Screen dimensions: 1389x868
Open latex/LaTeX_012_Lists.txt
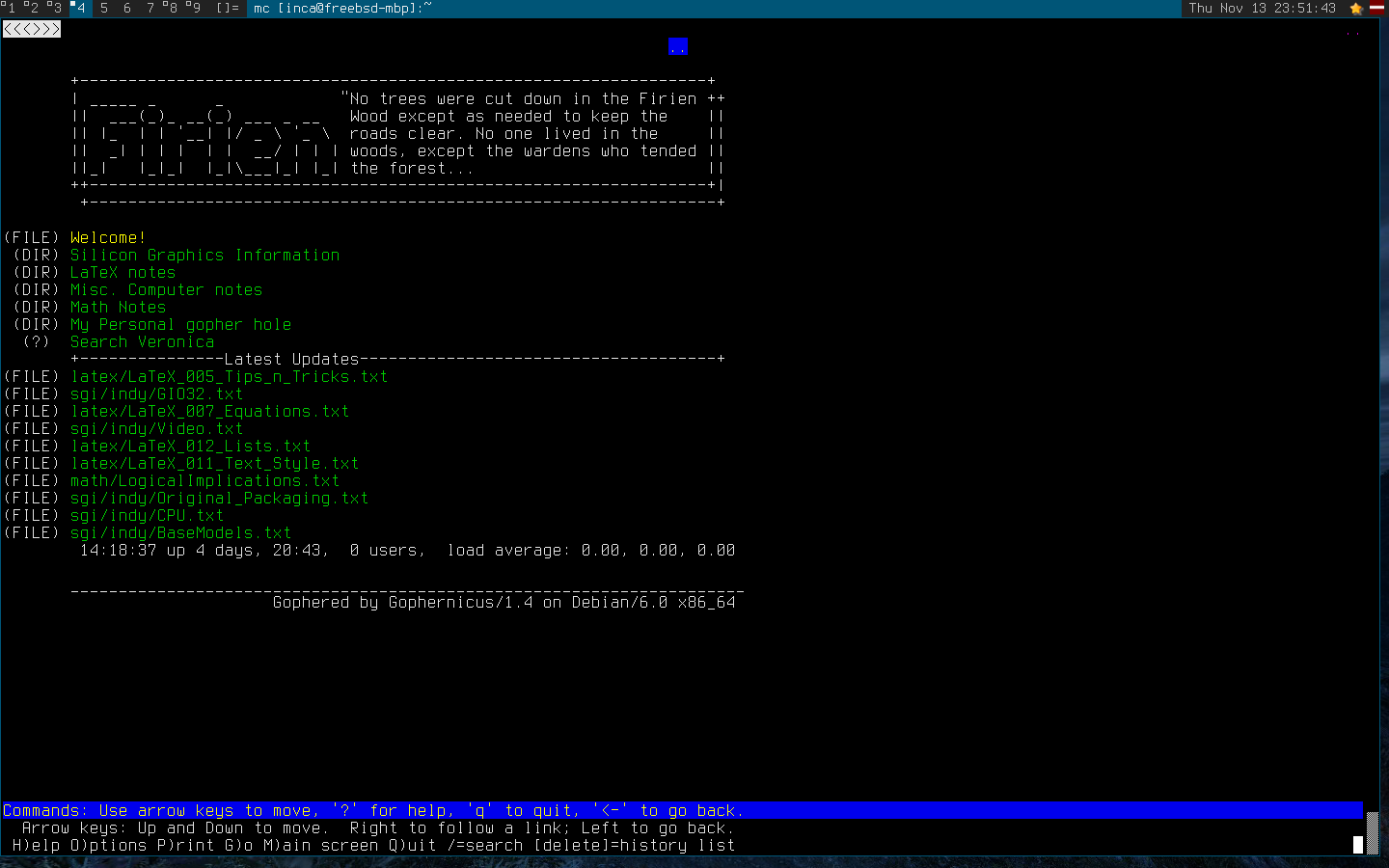(190, 446)
